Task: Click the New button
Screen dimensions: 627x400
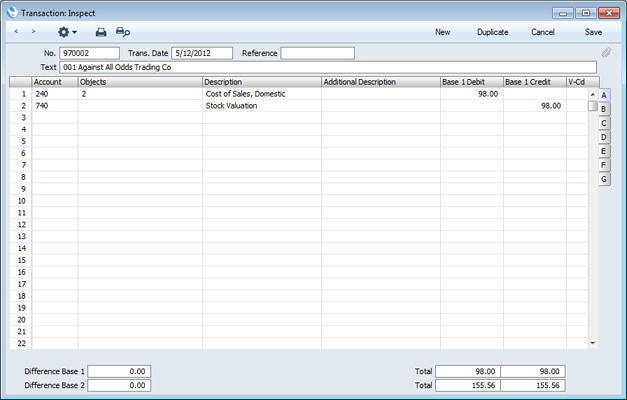Action: click(x=442, y=32)
